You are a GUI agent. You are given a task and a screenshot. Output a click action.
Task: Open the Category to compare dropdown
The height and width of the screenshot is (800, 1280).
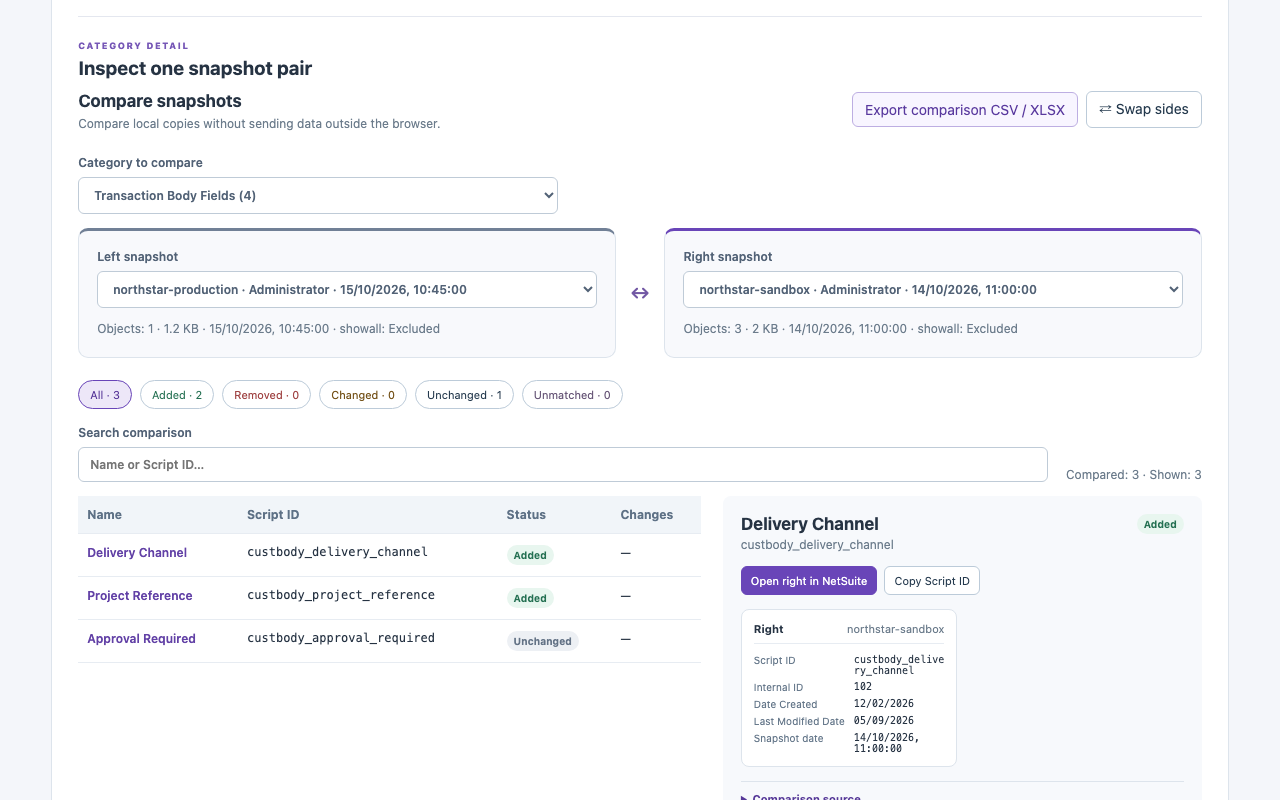click(x=318, y=195)
